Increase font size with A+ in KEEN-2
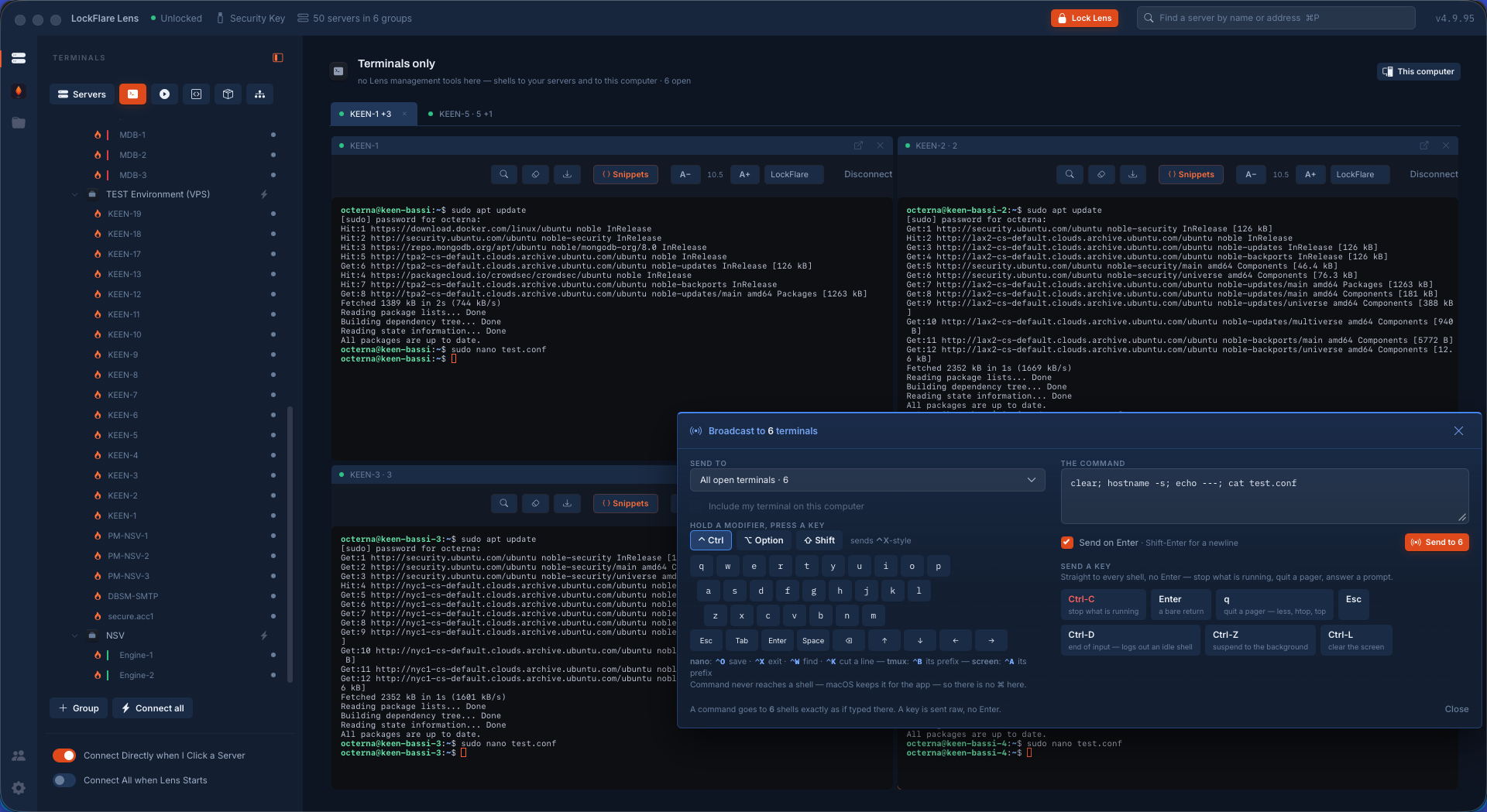This screenshot has width=1487, height=812. [x=1310, y=175]
